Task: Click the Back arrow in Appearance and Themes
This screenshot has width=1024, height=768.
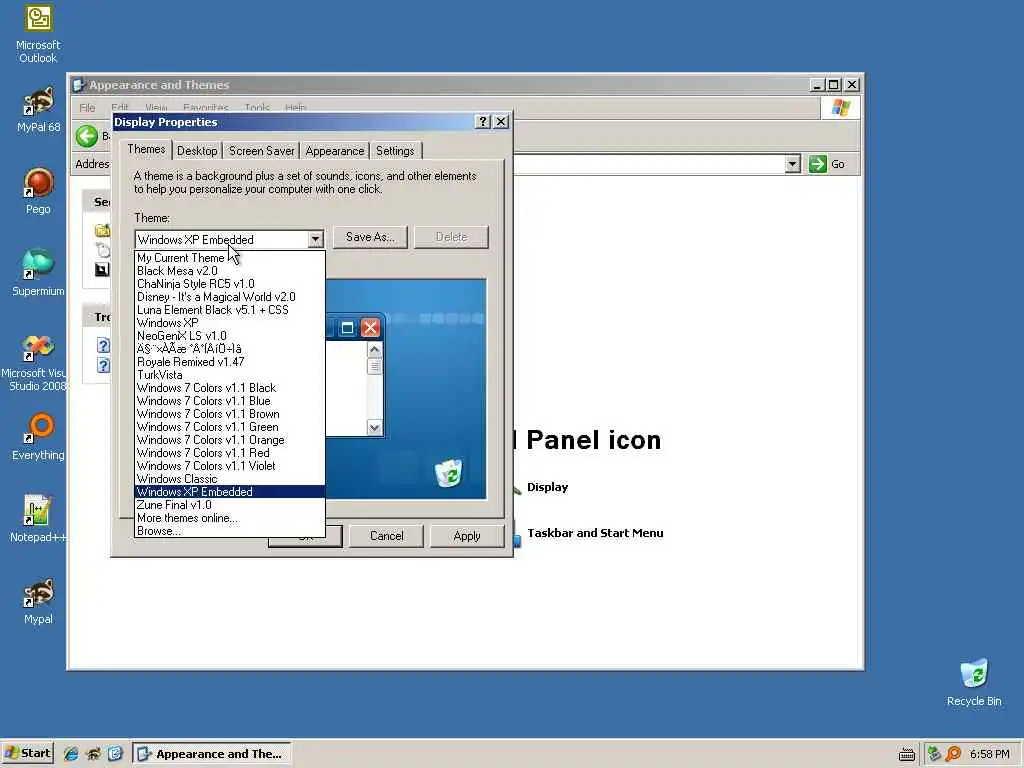Action: [x=86, y=136]
